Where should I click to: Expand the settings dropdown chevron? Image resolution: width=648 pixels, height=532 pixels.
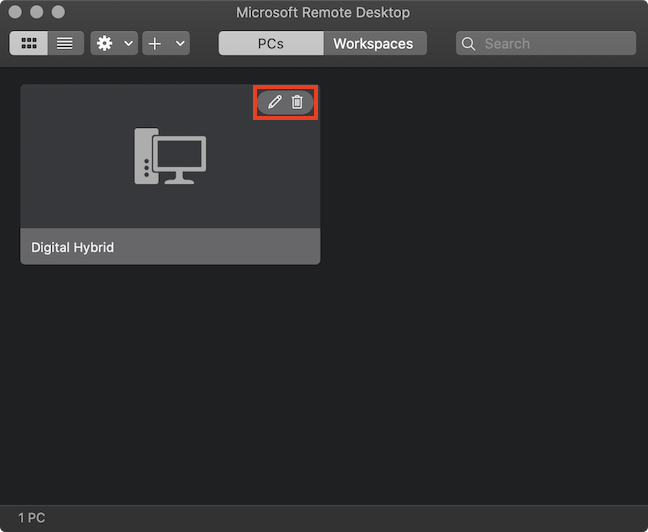tap(129, 43)
